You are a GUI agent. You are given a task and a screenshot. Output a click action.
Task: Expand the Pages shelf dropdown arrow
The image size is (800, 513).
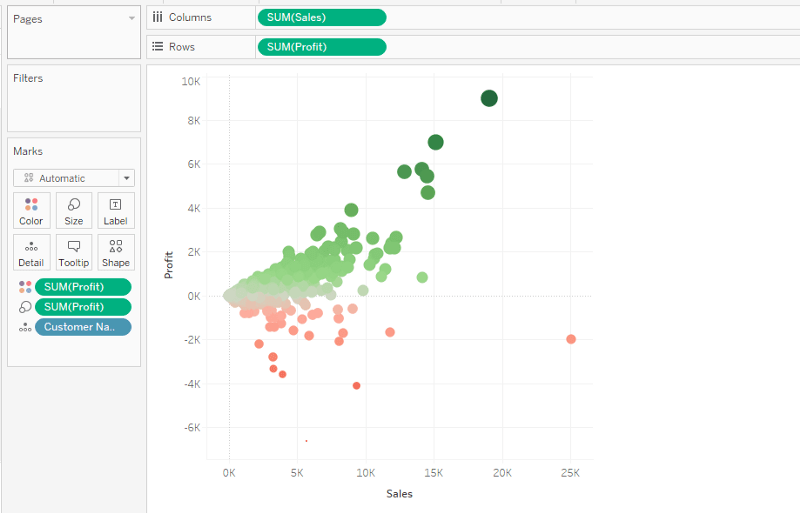point(131,19)
